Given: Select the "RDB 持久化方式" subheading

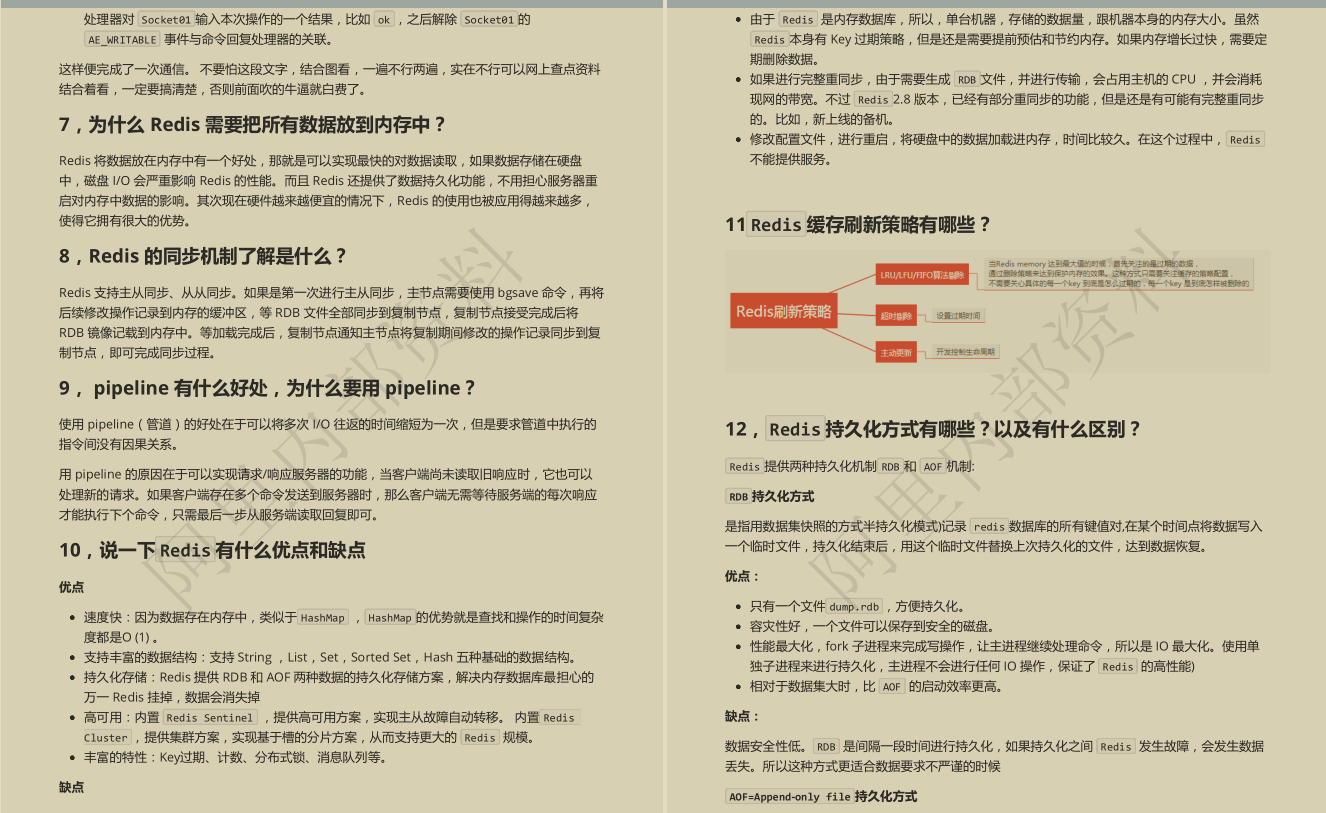Looking at the screenshot, I should [770, 496].
